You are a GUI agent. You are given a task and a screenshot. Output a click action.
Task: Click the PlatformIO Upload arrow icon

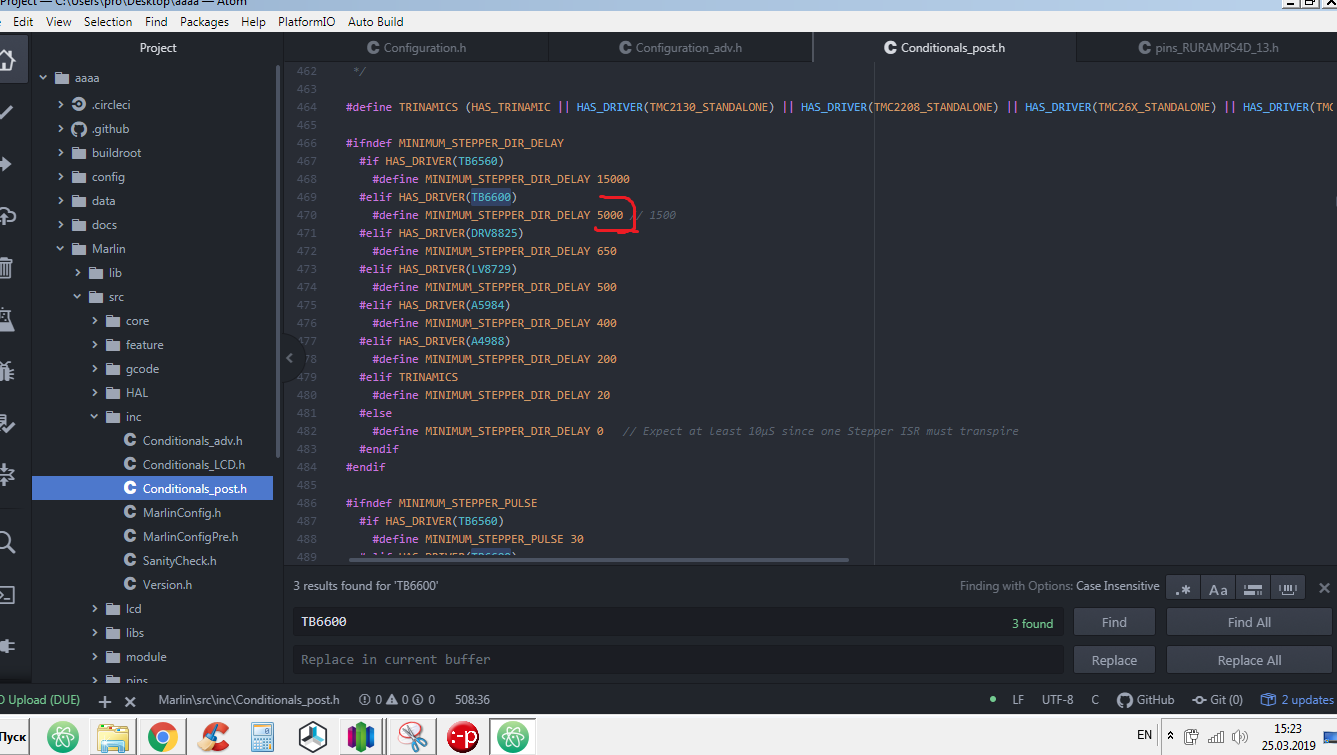pos(7,164)
